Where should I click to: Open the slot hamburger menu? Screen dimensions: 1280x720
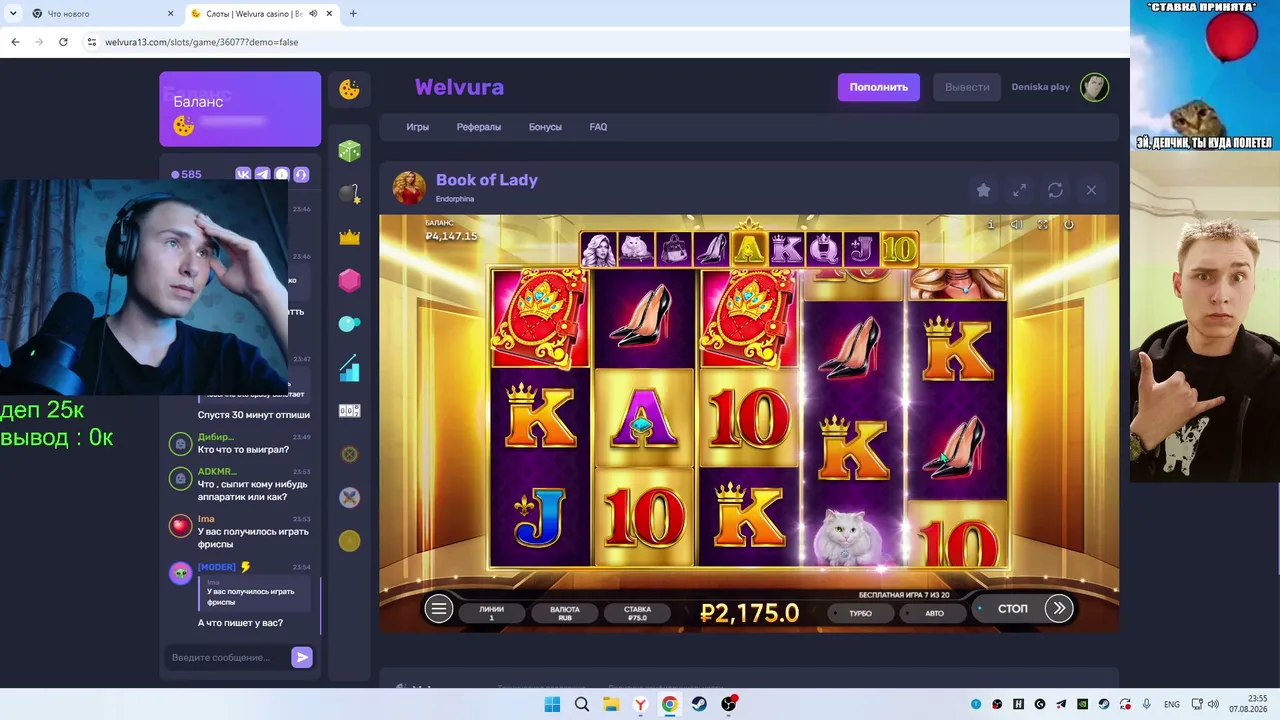click(x=438, y=608)
